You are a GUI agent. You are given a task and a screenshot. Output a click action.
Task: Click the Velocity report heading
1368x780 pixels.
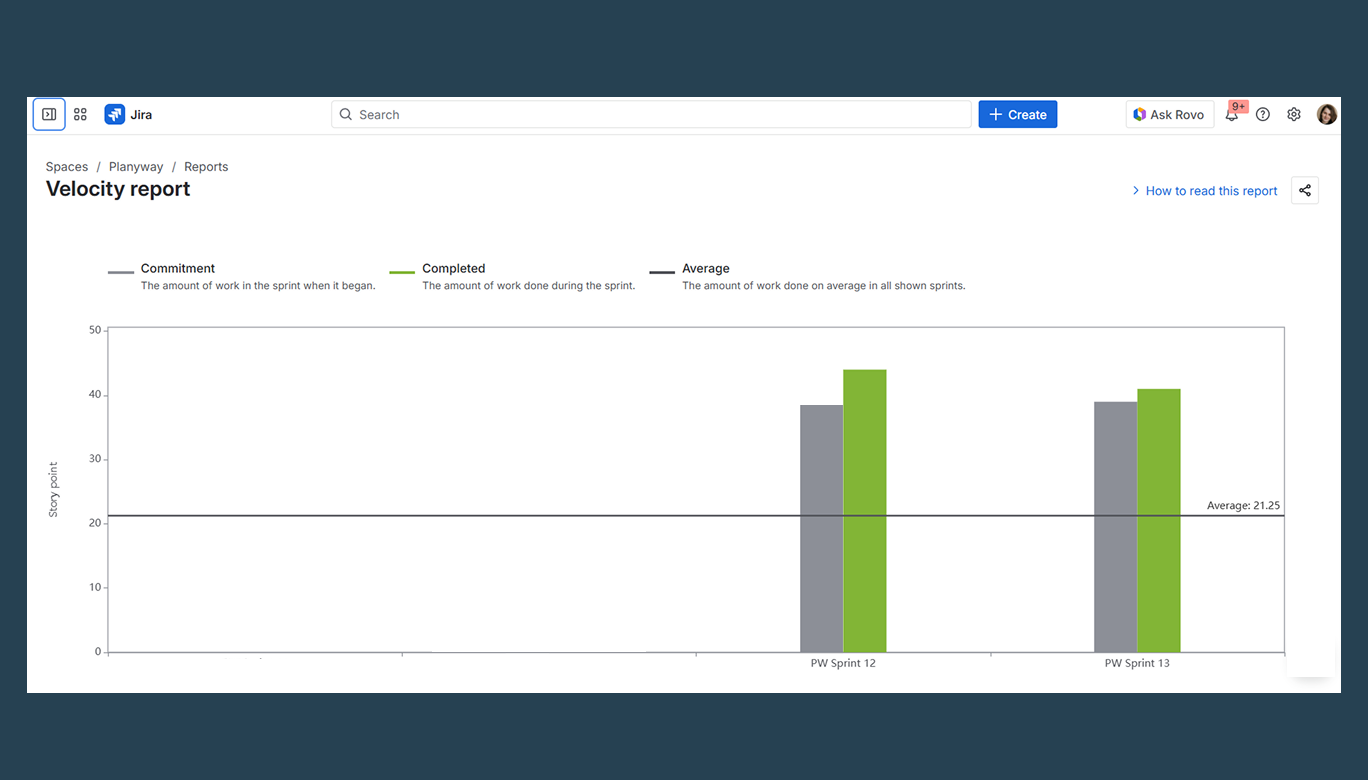(x=118, y=189)
